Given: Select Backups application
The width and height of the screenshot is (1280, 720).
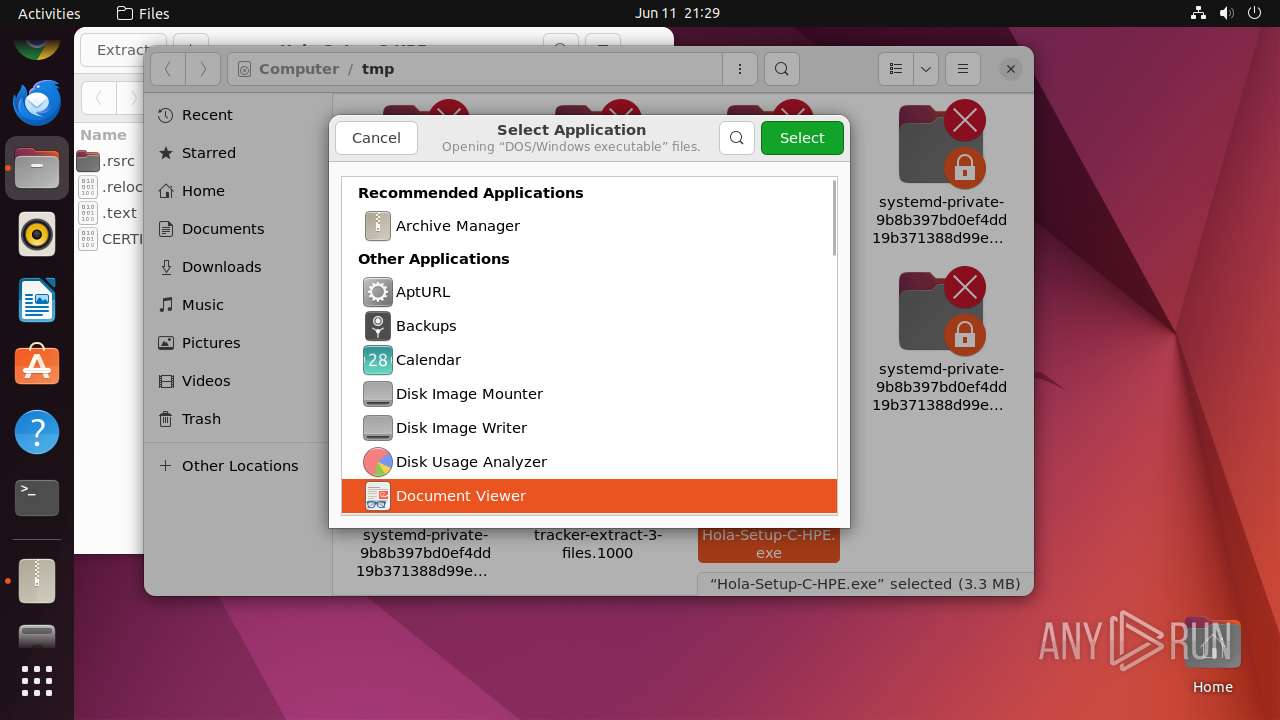Looking at the screenshot, I should click(589, 326).
